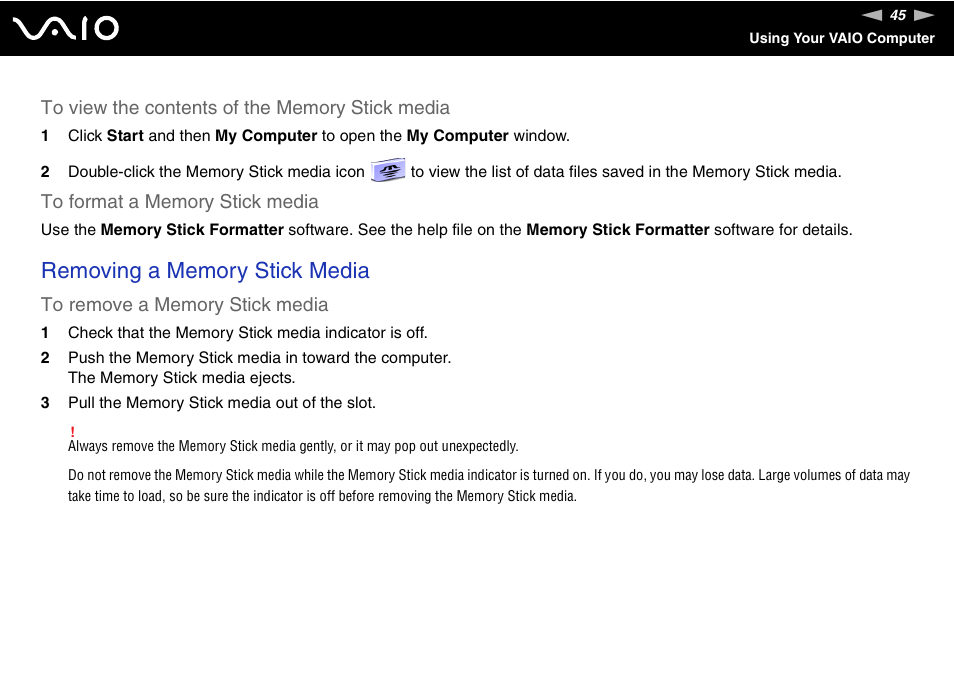
Task: Click page number 45
Action: point(898,15)
